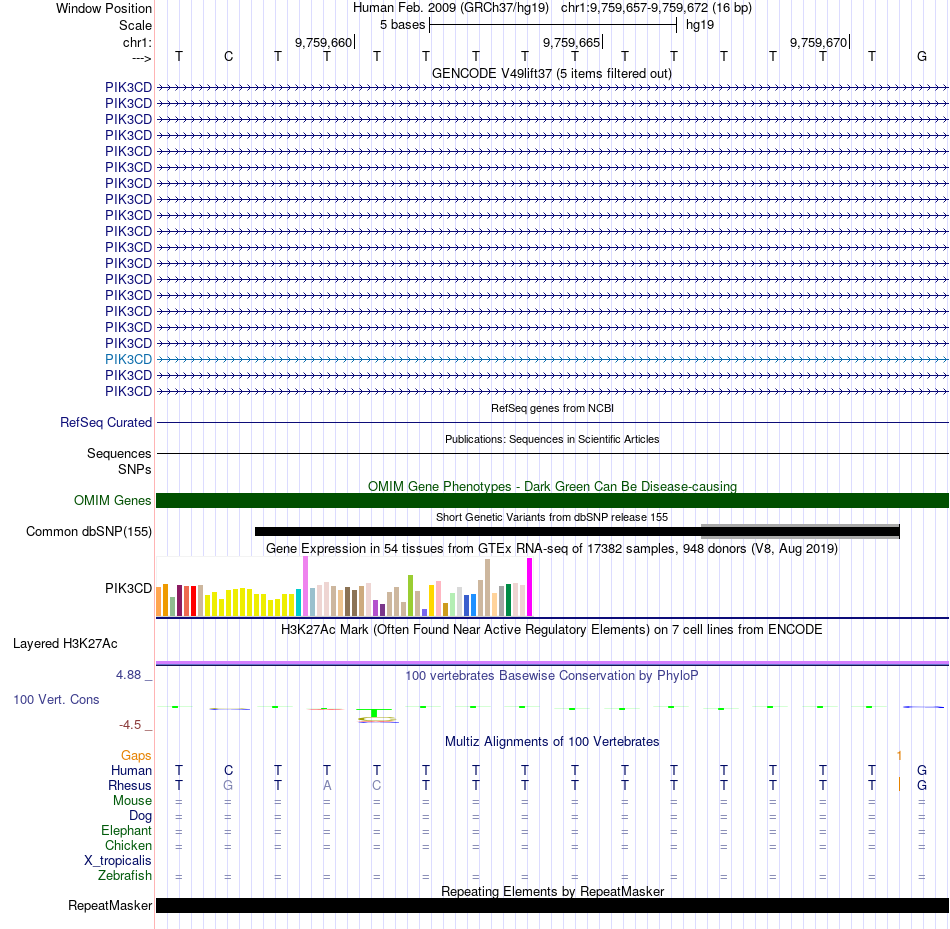Click the Window Position label
Image resolution: width=950 pixels, height=929 pixels.
click(104, 8)
